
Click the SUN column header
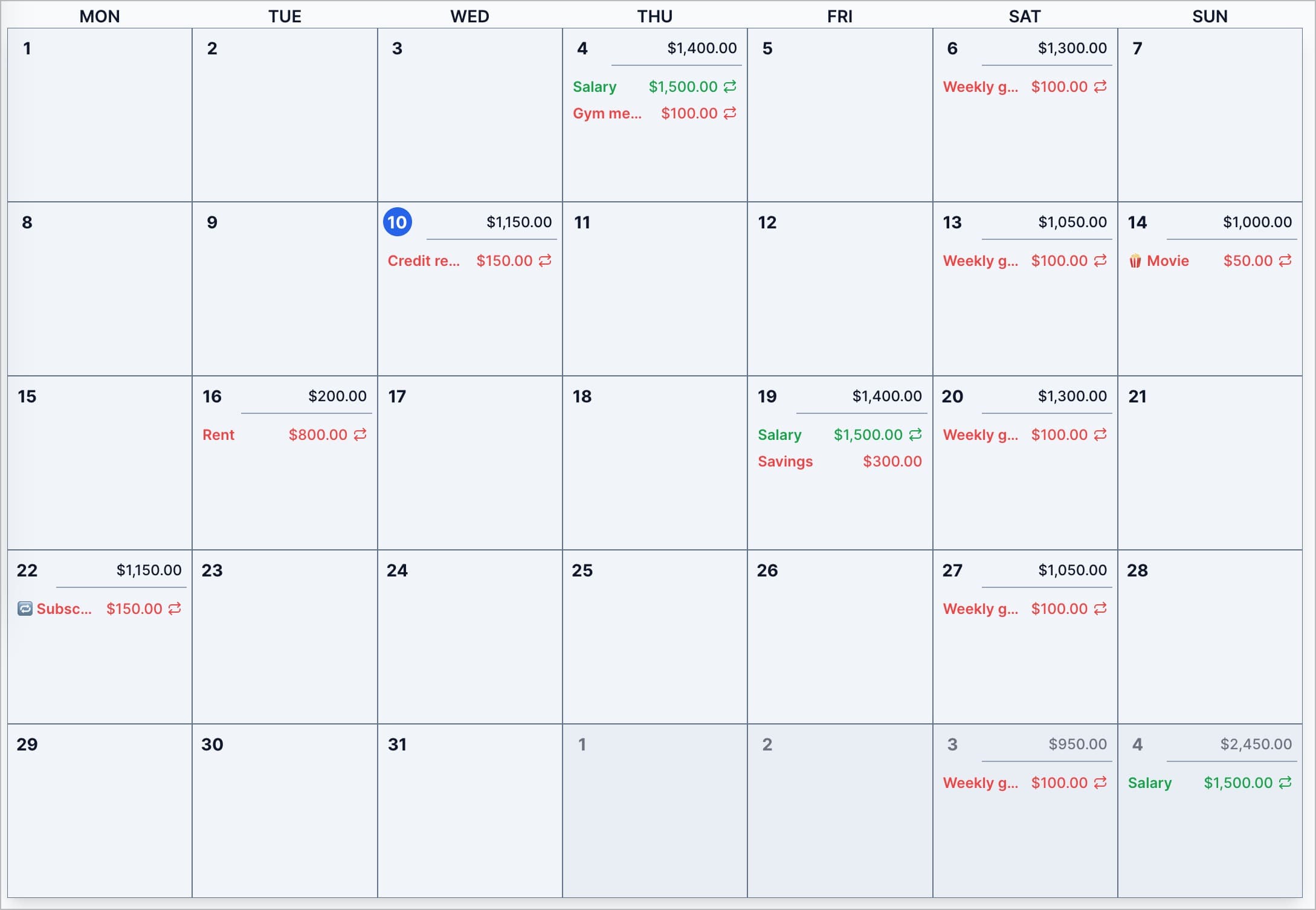1210,16
